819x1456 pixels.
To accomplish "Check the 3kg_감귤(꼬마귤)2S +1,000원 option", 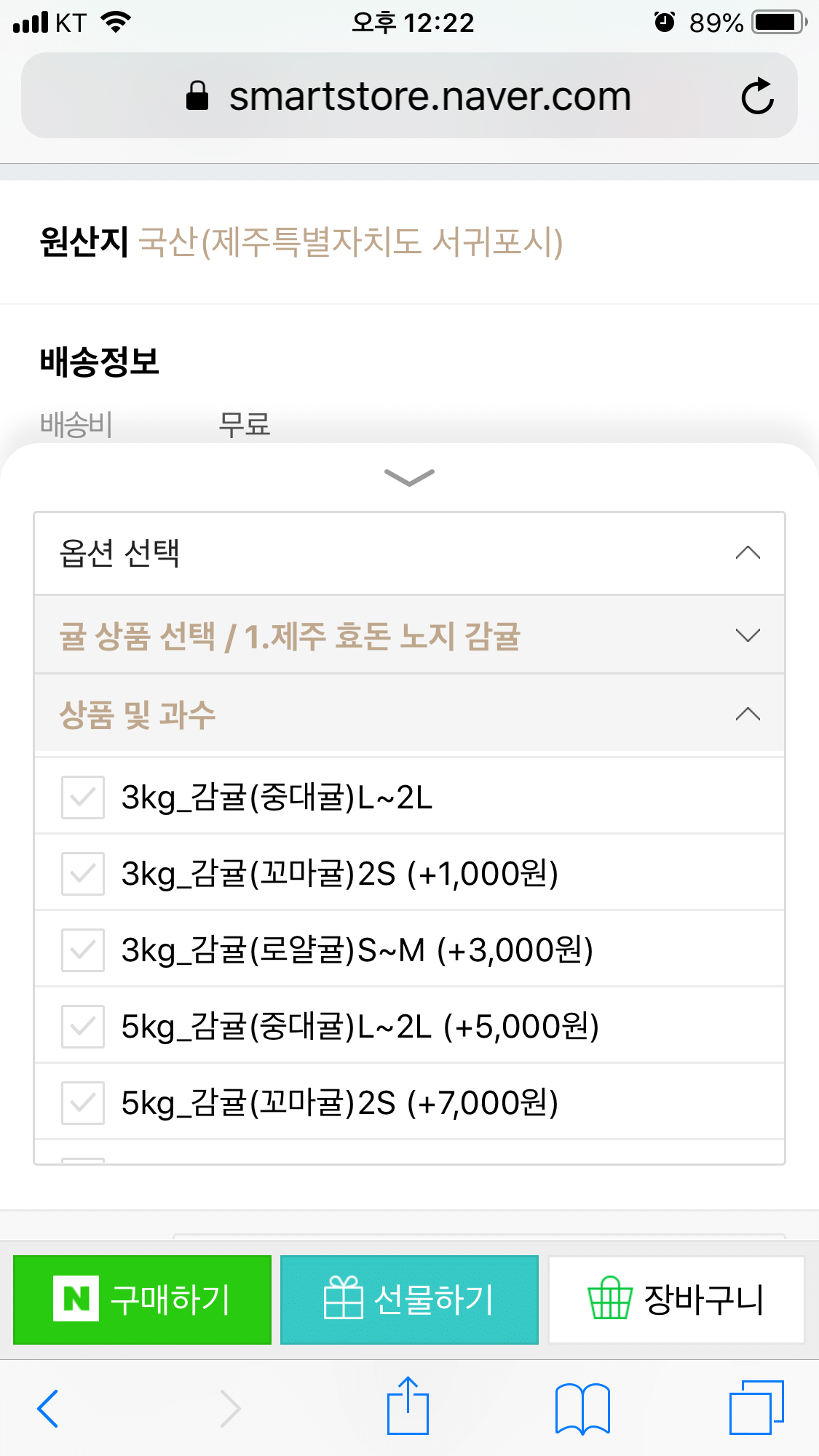I will click(83, 873).
